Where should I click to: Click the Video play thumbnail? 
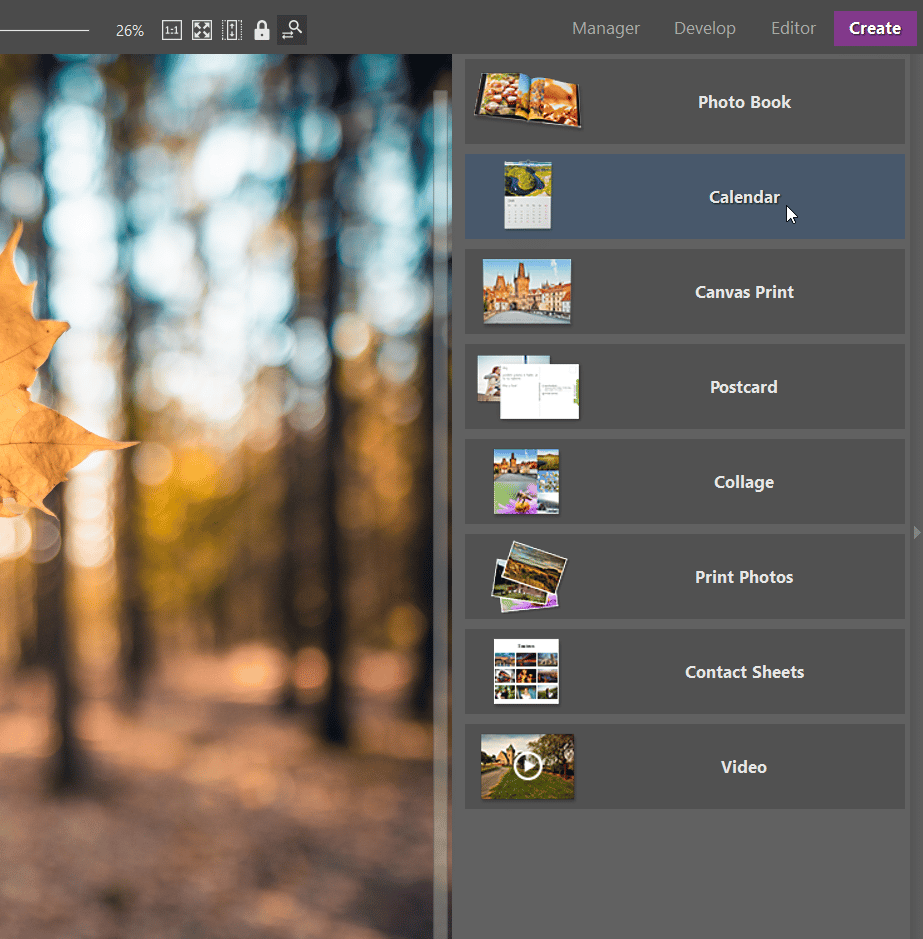point(527,767)
